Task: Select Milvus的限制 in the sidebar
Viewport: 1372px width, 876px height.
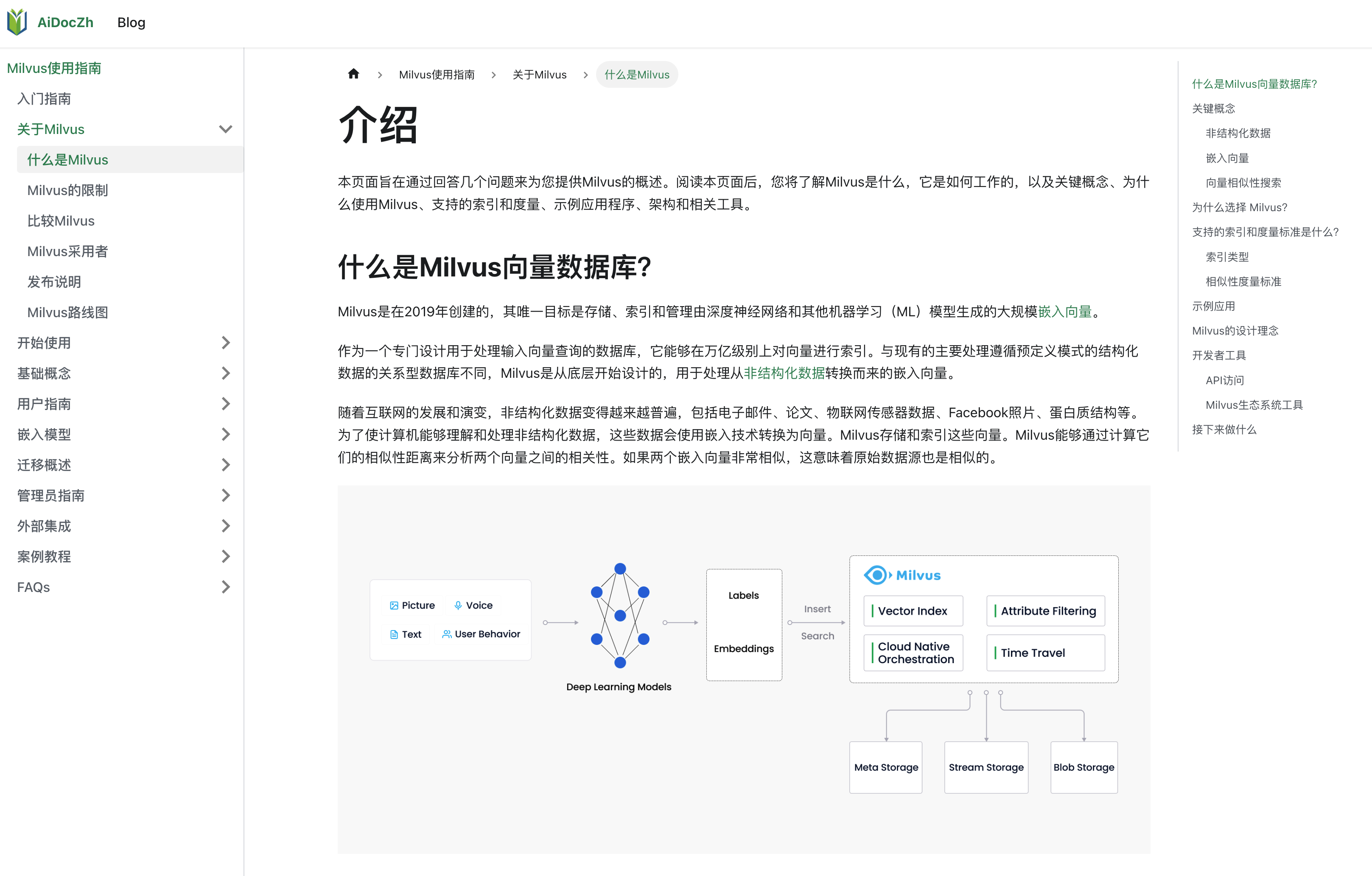Action: (67, 190)
